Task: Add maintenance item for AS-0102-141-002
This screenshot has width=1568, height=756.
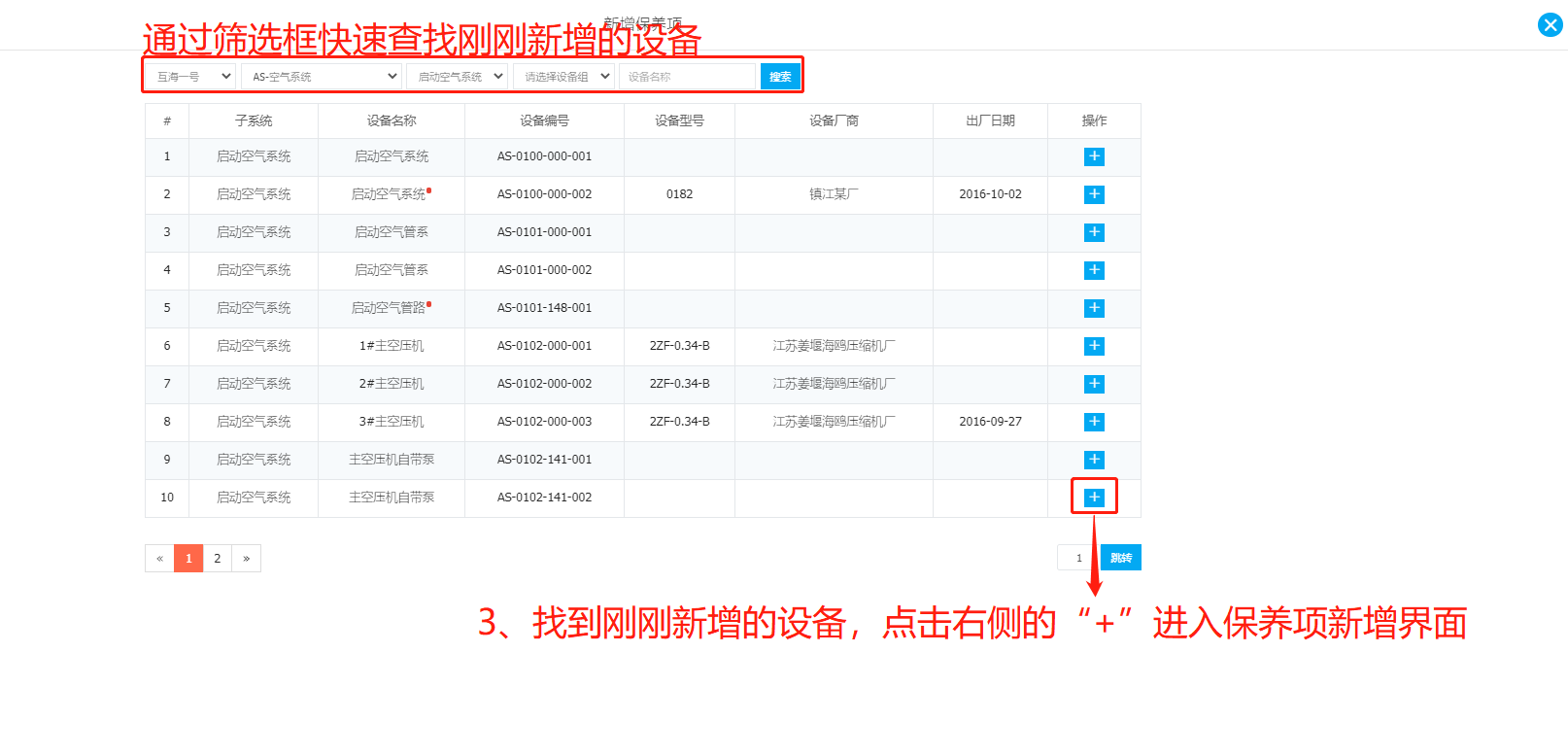Action: pyautogui.click(x=1094, y=498)
